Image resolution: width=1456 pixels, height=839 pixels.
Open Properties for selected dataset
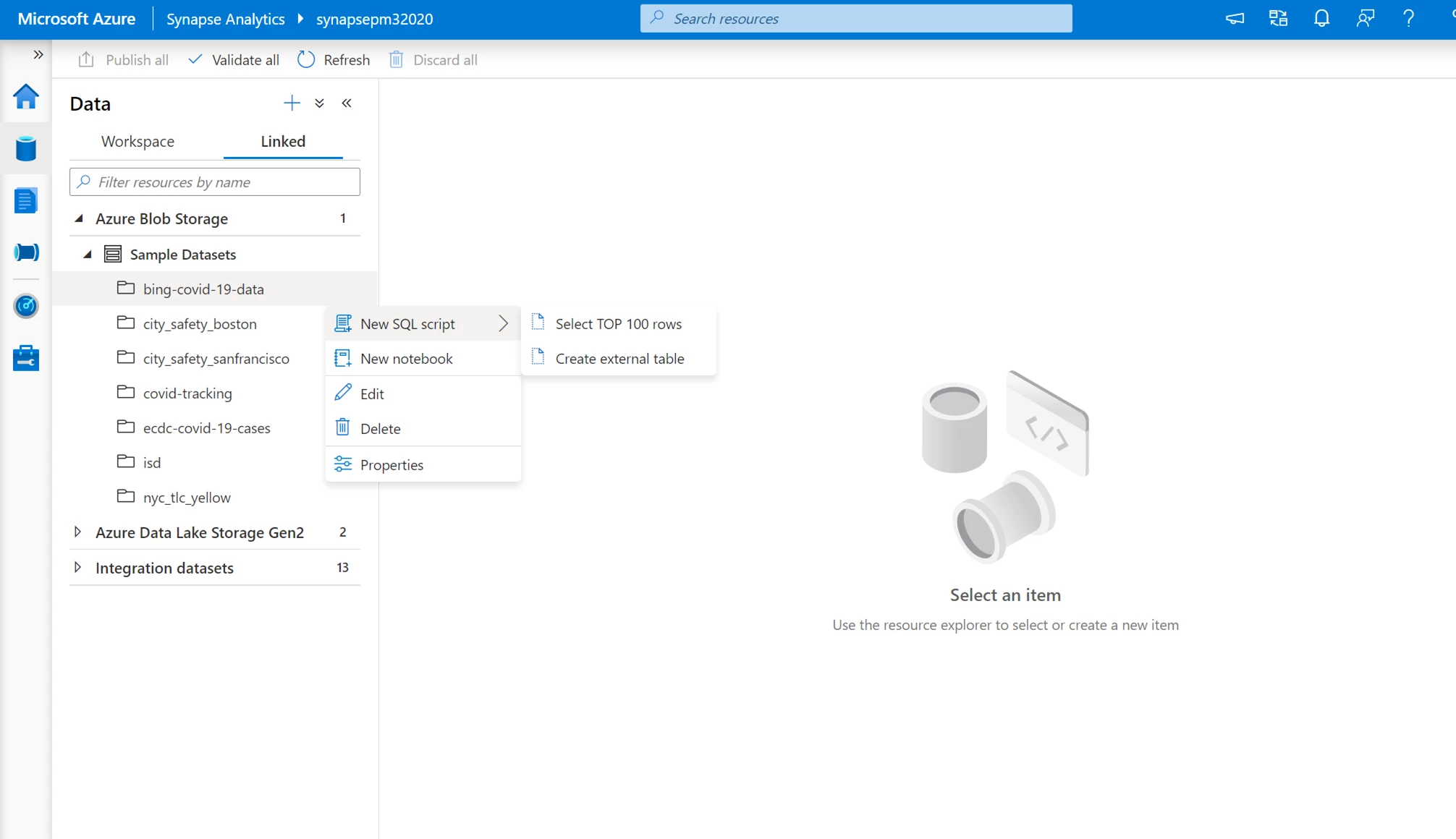(391, 464)
